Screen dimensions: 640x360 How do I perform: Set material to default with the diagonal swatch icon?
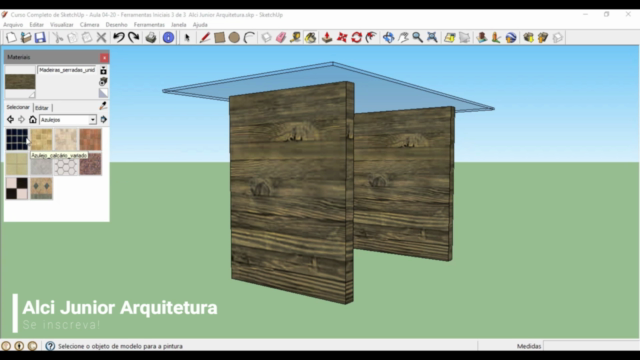(103, 93)
